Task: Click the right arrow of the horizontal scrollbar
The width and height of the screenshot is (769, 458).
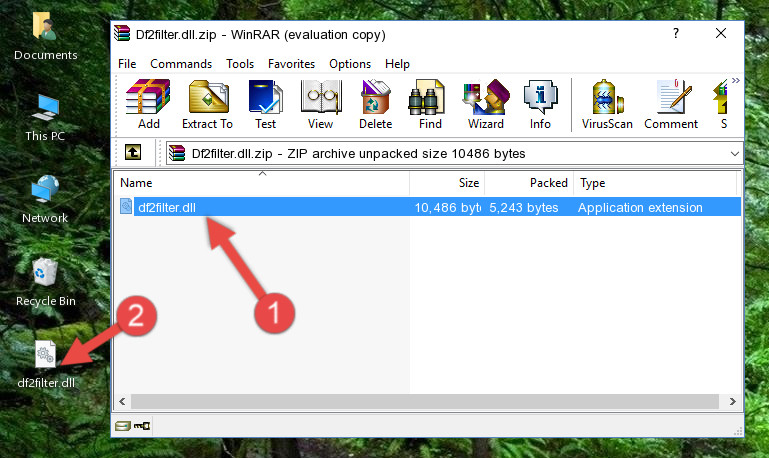Action: [x=732, y=402]
